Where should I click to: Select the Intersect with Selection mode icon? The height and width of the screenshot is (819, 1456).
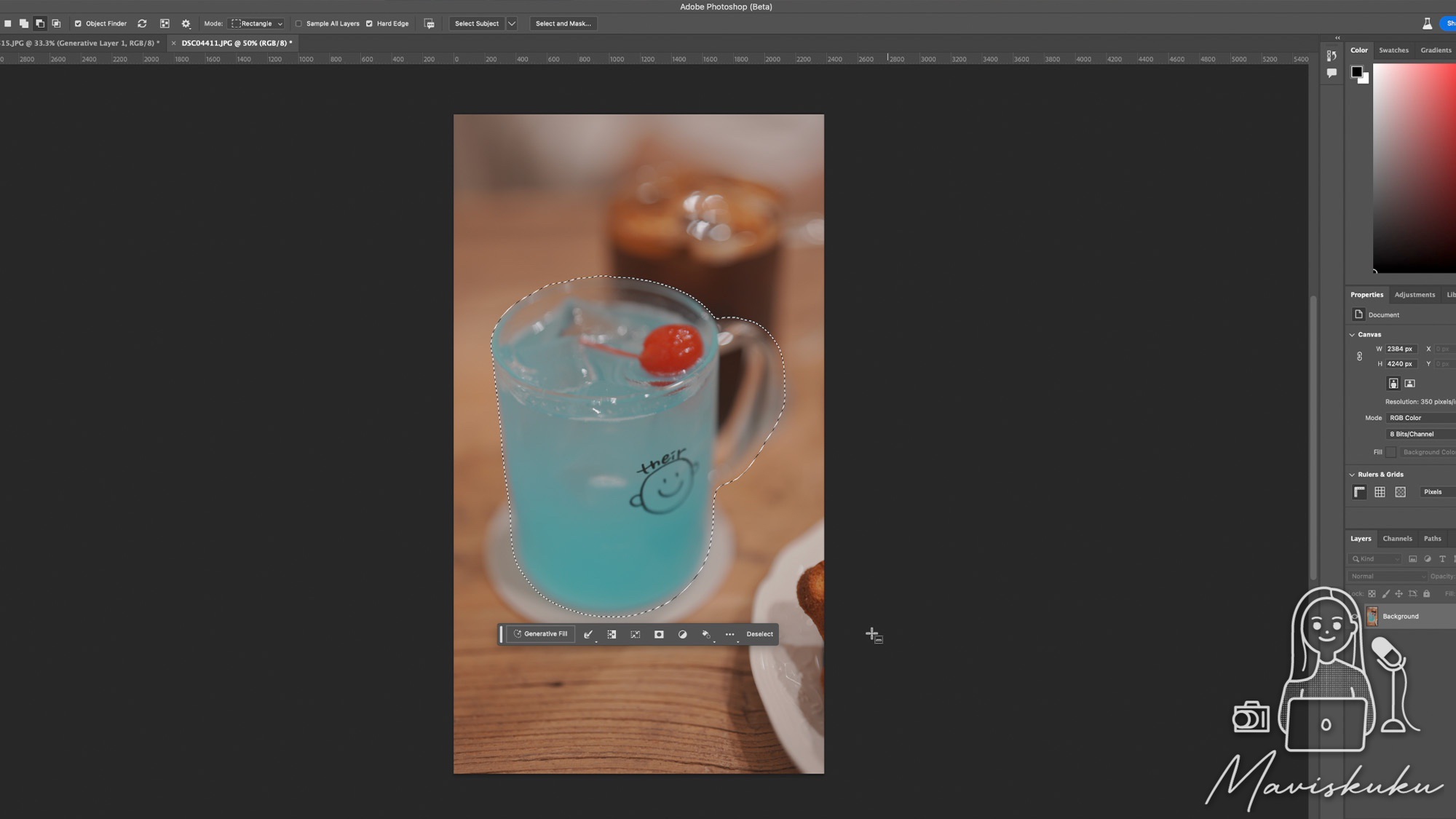pos(56,23)
